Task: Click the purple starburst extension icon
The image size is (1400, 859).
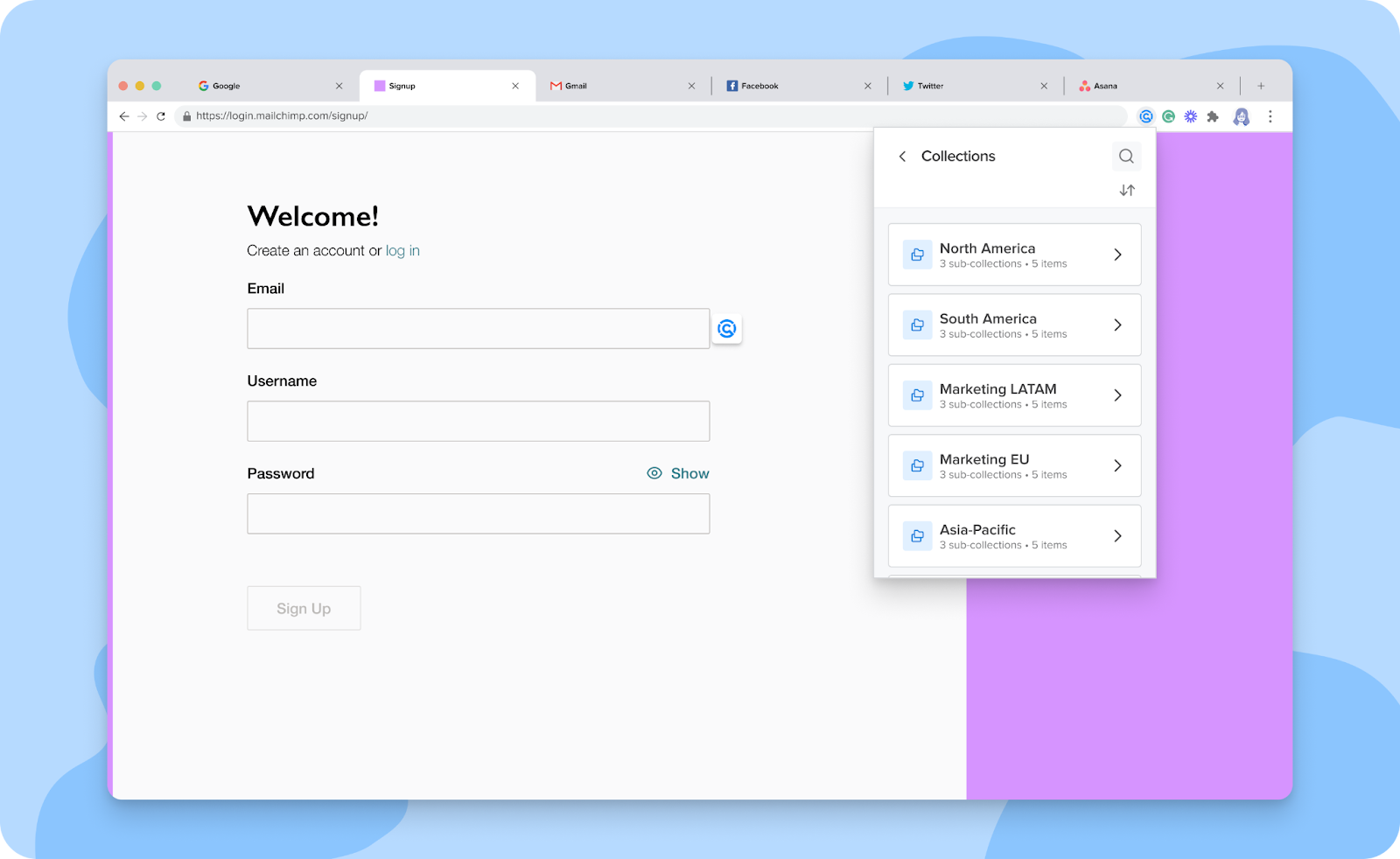Action: pos(1191,116)
